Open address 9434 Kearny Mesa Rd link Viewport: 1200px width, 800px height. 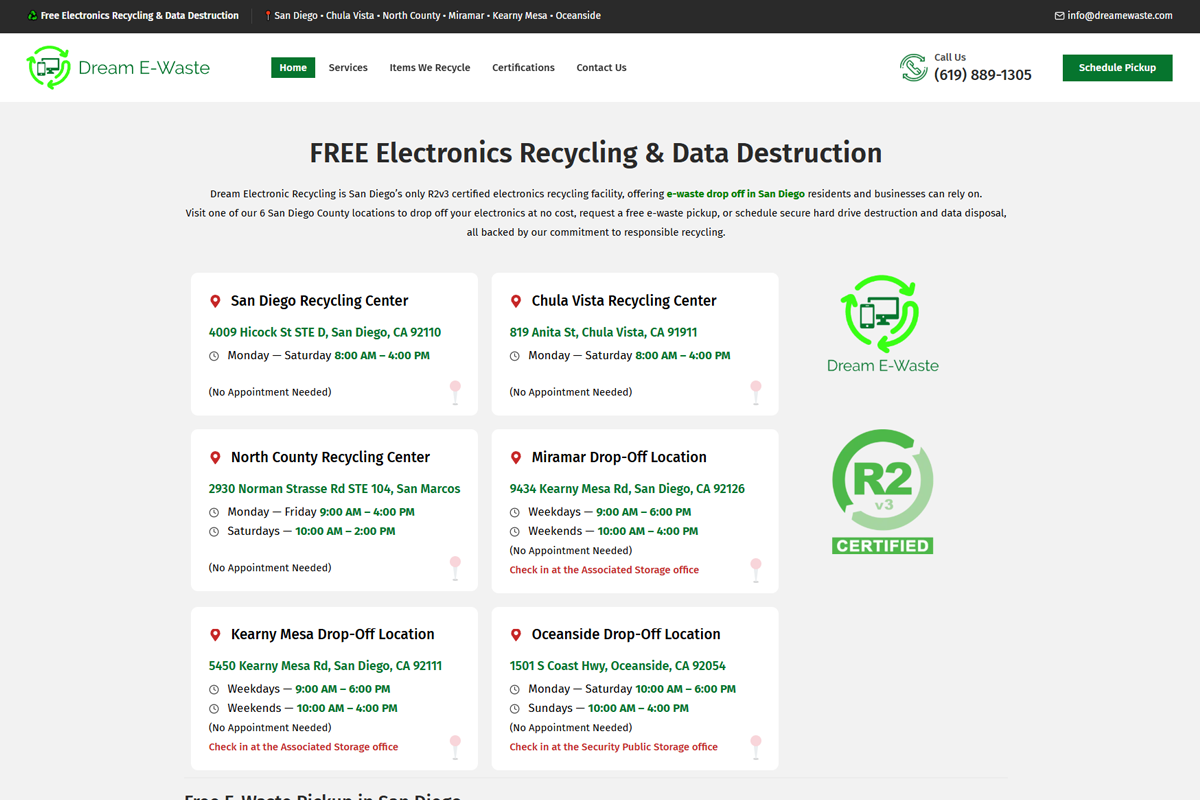627,489
